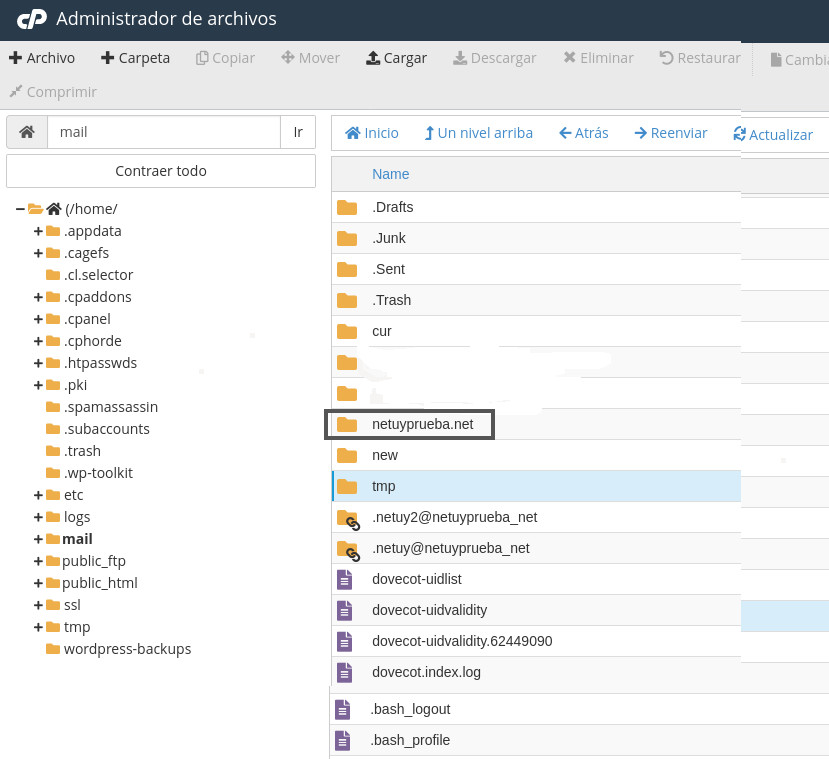Click the Ir go button
829x759 pixels.
(x=298, y=132)
